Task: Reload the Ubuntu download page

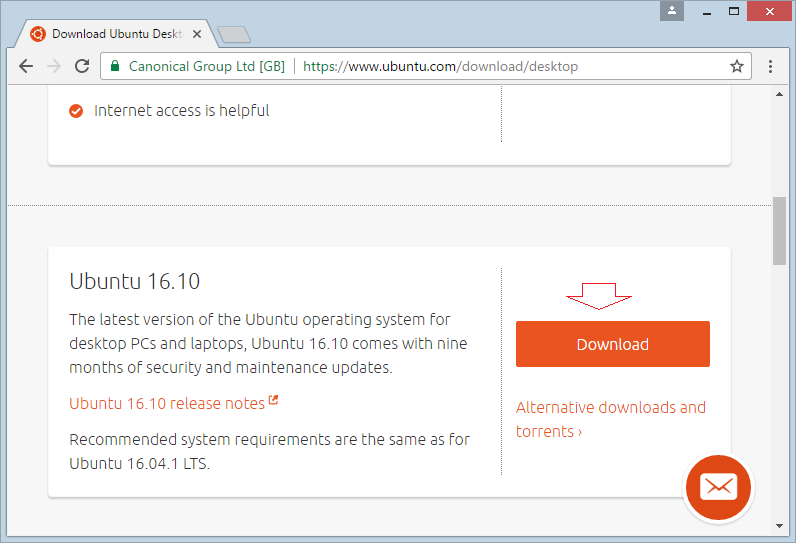Action: (82, 66)
